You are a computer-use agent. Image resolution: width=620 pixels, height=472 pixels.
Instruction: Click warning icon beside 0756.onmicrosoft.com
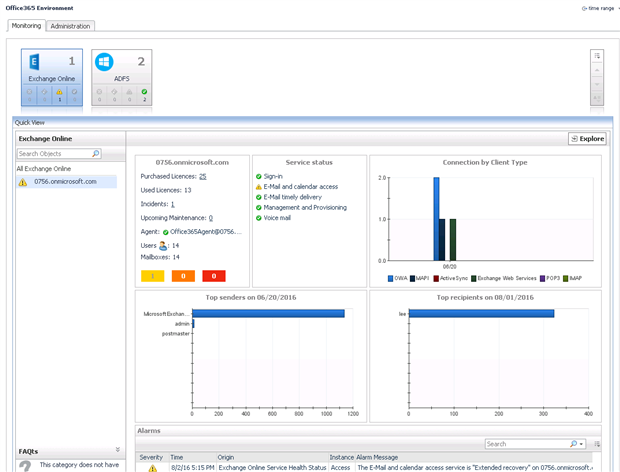pos(23,182)
